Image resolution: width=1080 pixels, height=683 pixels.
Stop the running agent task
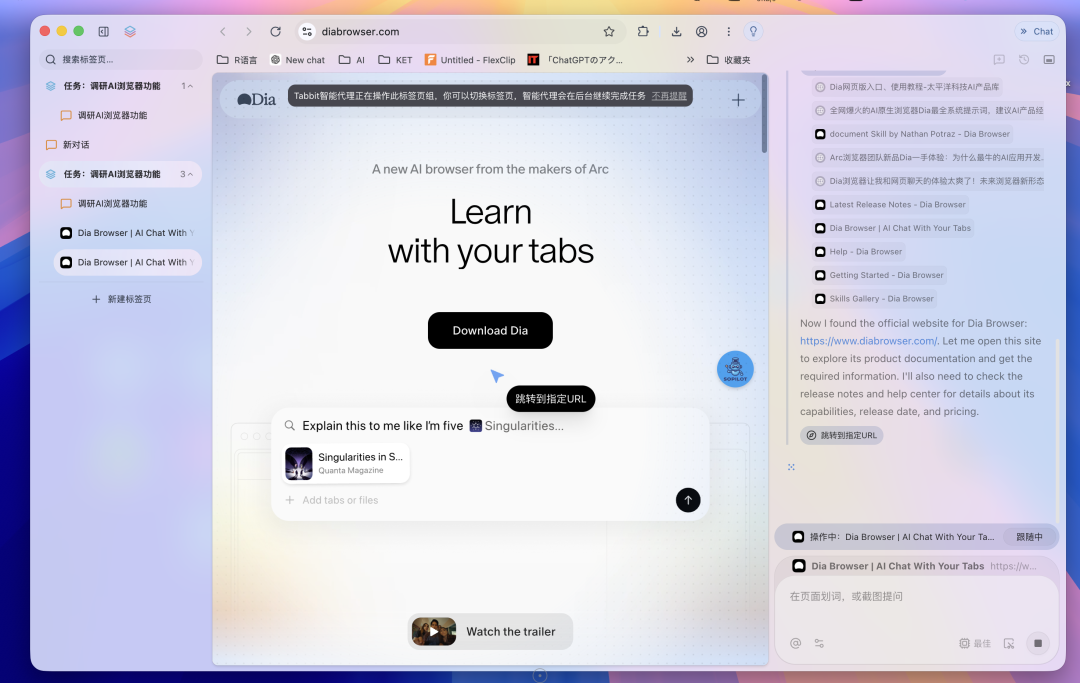1038,643
